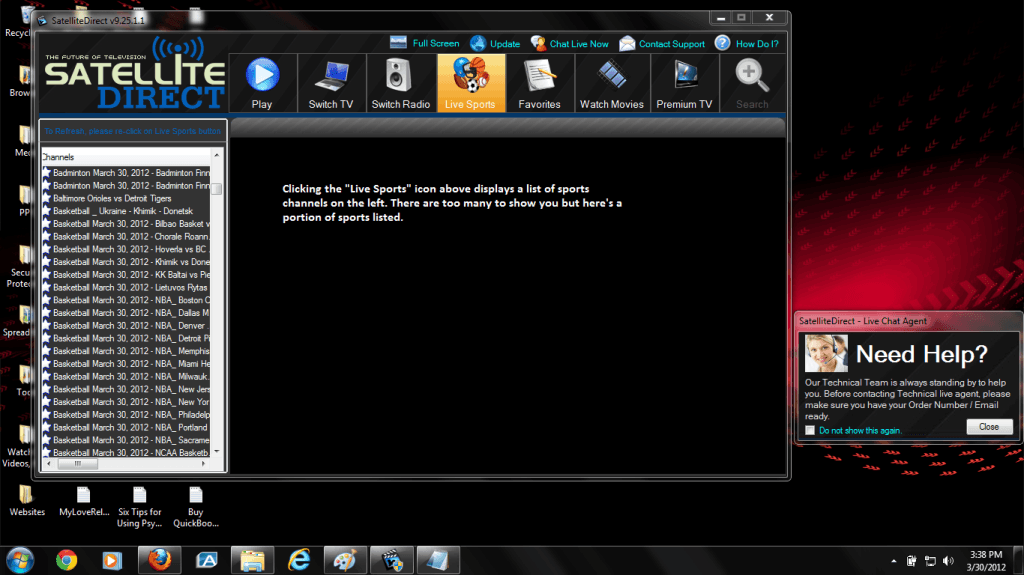The height and width of the screenshot is (575, 1024).
Task: Open Premium TV section
Action: [684, 83]
